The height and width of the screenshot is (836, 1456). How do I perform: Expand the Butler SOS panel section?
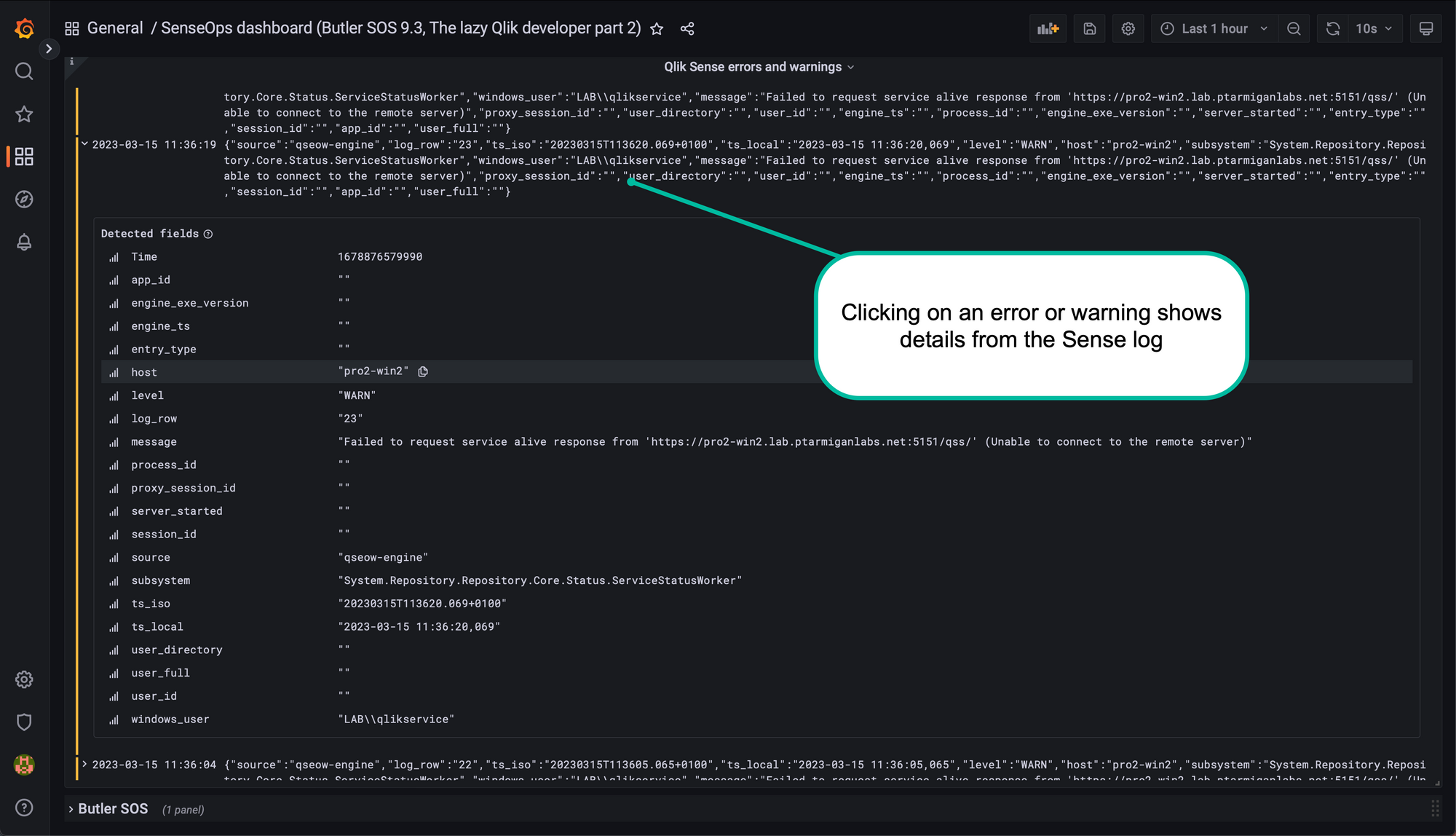pyautogui.click(x=71, y=810)
